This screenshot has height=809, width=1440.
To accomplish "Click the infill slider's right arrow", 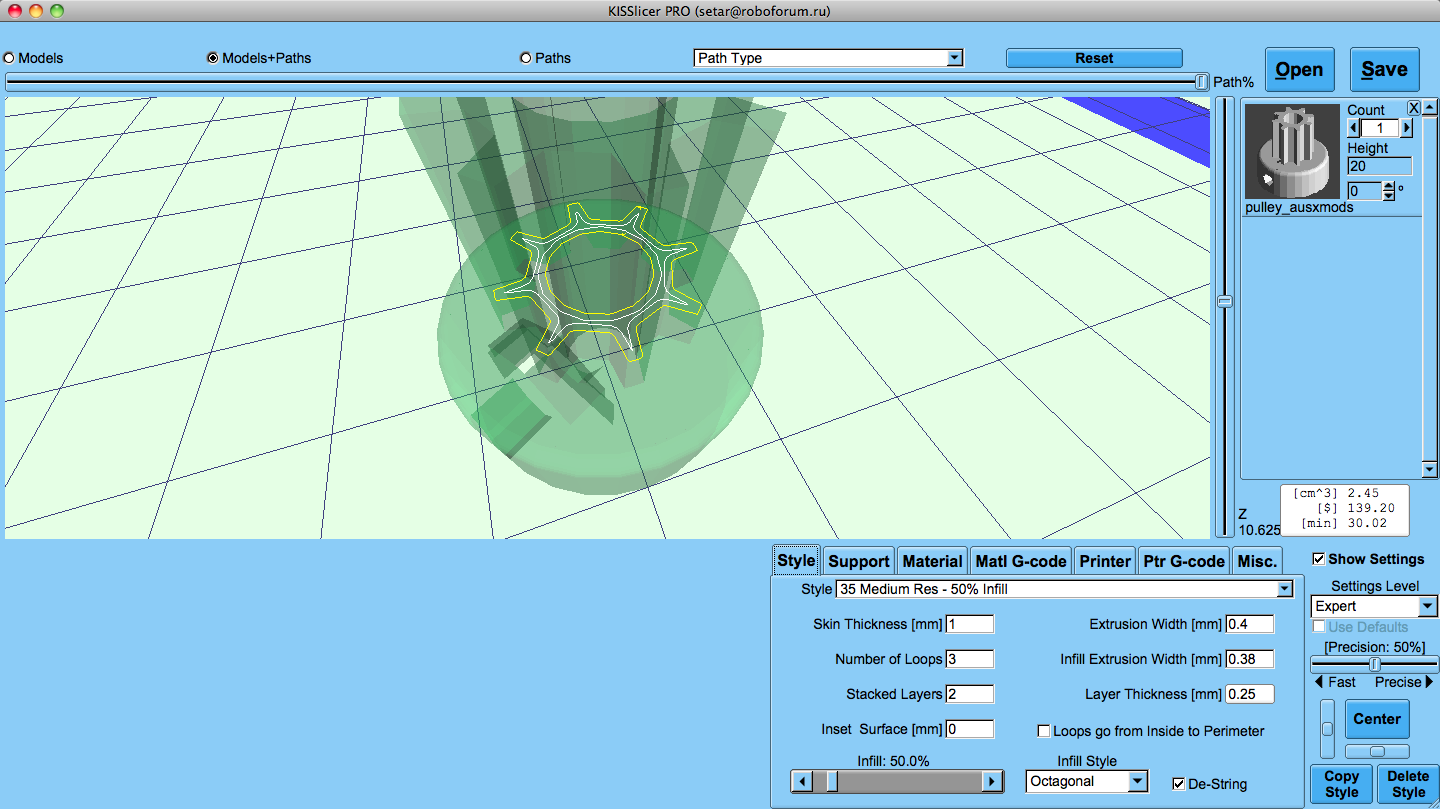I will [992, 782].
